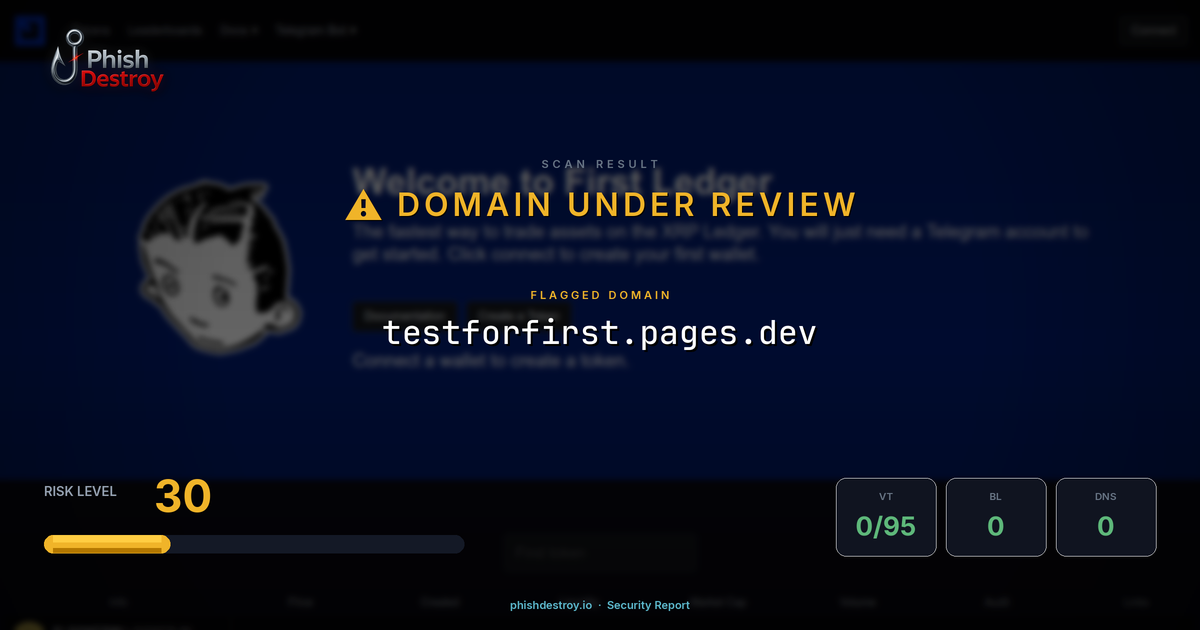
Task: Click the blue app icon in the top-left corner
Action: 30,30
